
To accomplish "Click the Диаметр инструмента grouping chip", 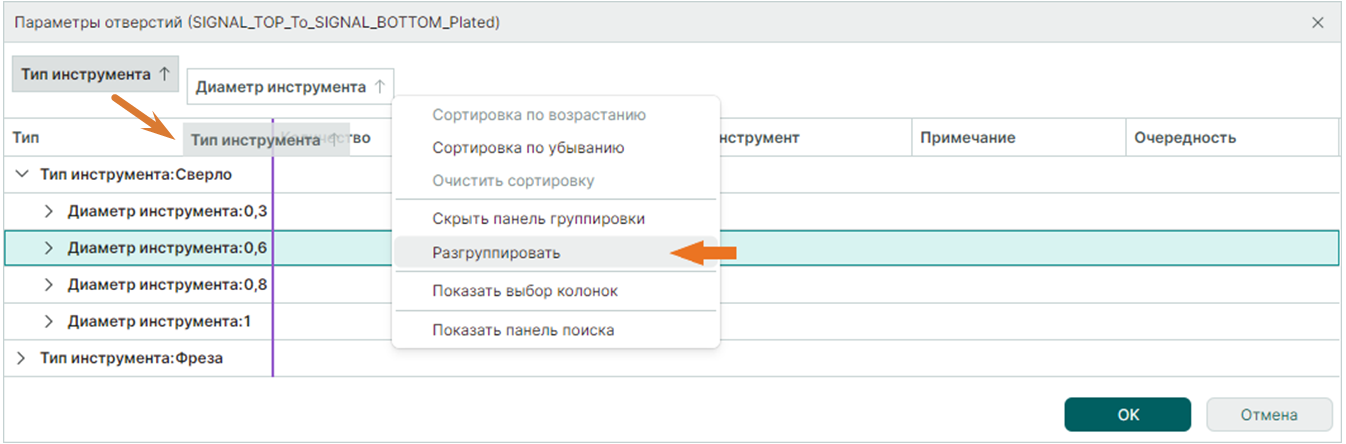I will (x=290, y=87).
